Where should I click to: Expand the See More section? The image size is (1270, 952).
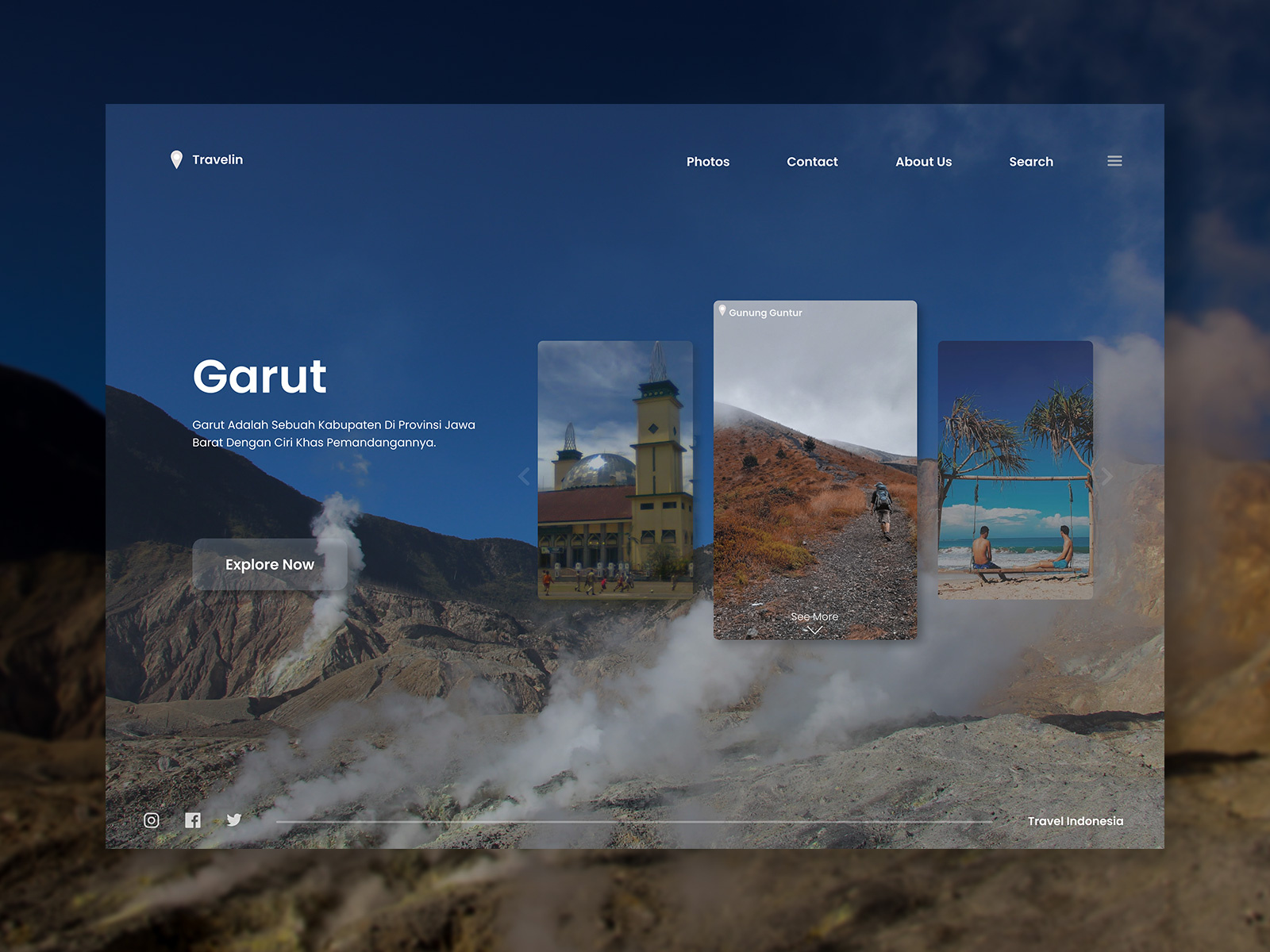(x=814, y=616)
